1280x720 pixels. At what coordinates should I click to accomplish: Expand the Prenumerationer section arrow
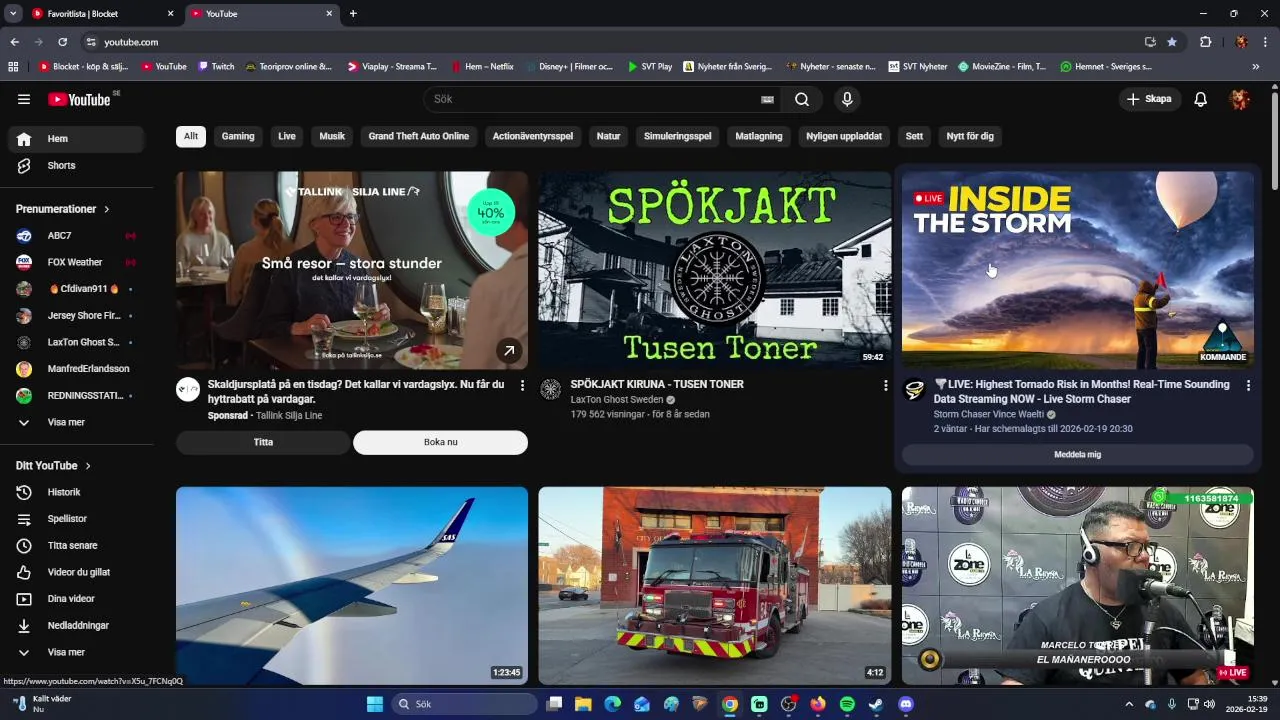click(x=107, y=209)
